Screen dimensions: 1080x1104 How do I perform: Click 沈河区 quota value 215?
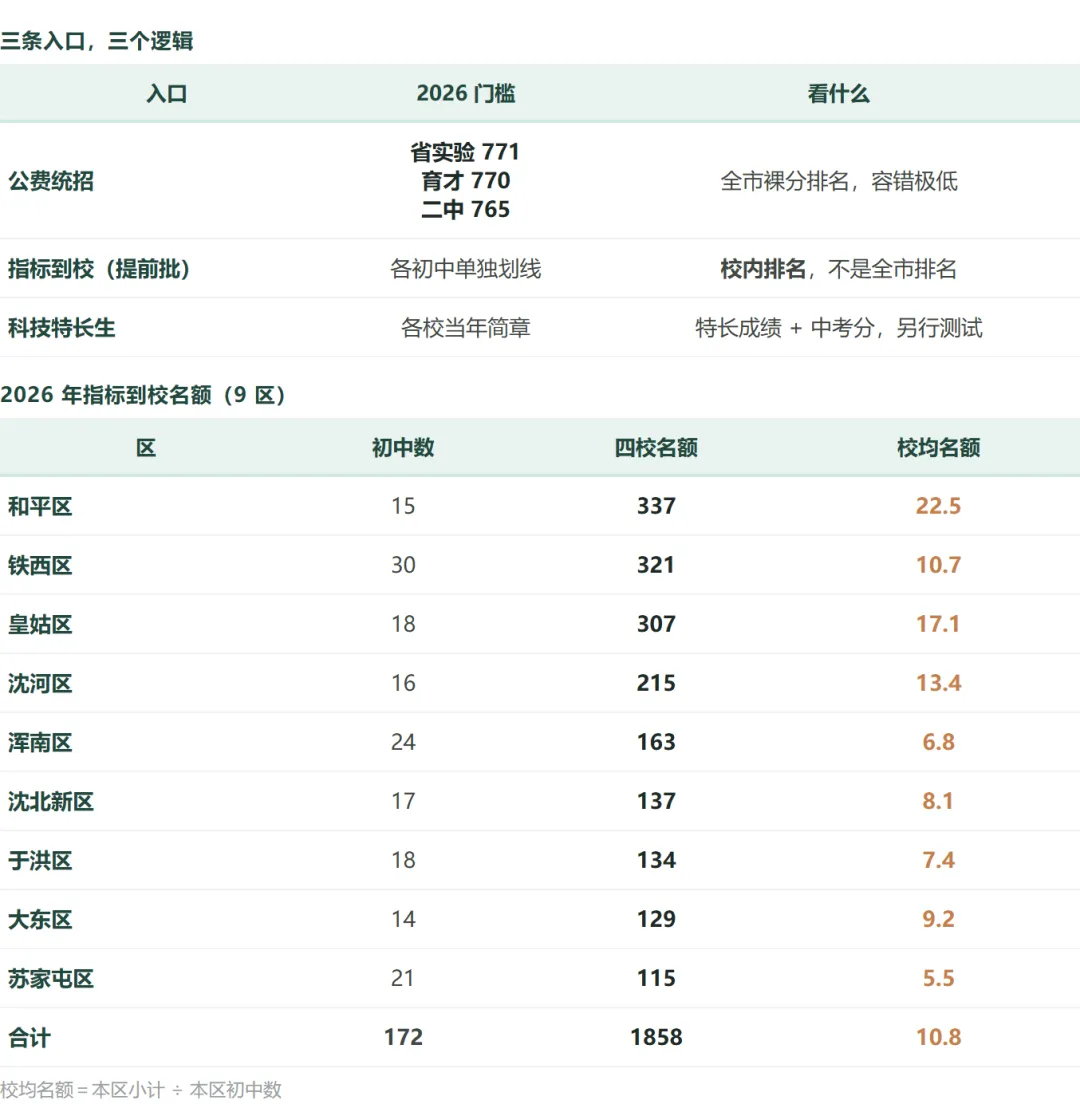(x=656, y=684)
